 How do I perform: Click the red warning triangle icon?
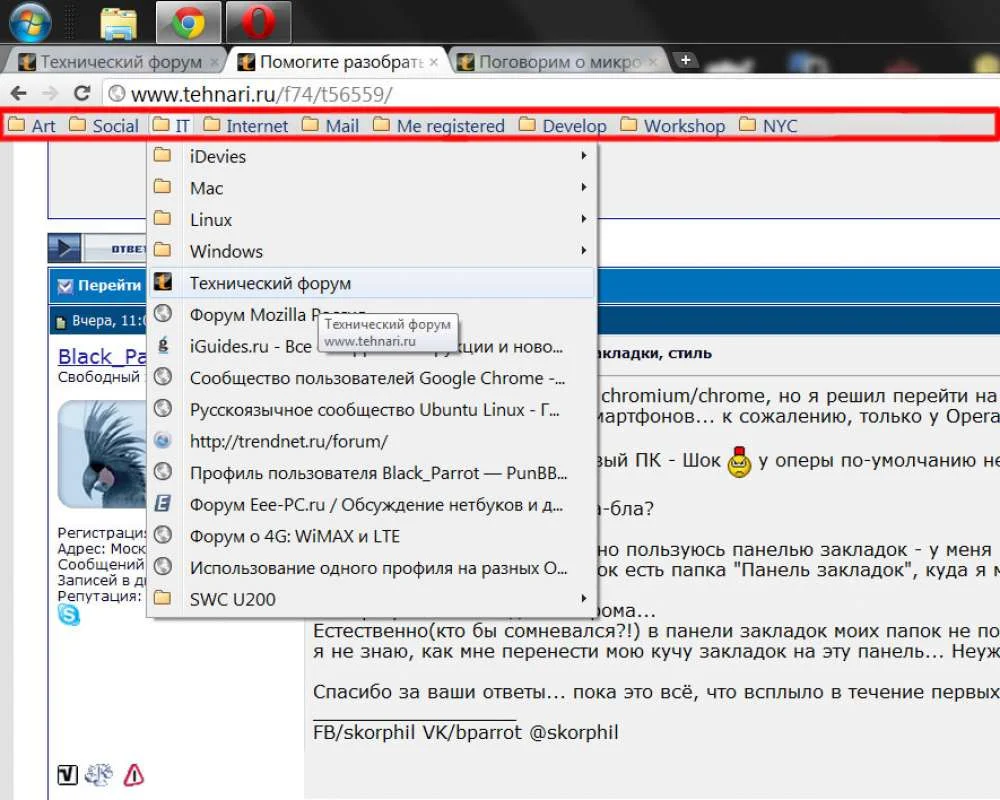pyautogui.click(x=133, y=774)
